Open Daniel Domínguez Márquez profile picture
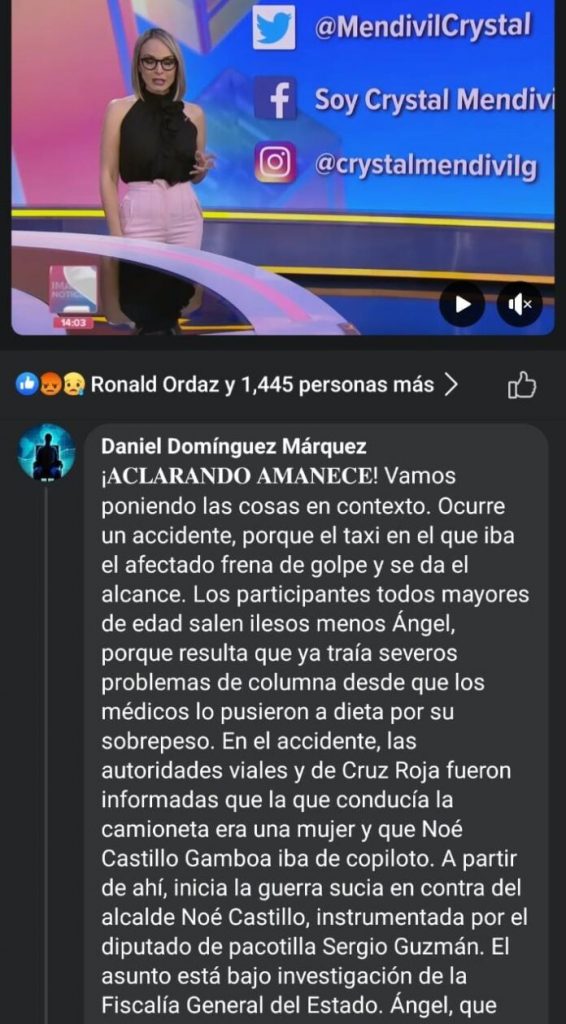Viewport: 566px width, 1024px height. 46,453
